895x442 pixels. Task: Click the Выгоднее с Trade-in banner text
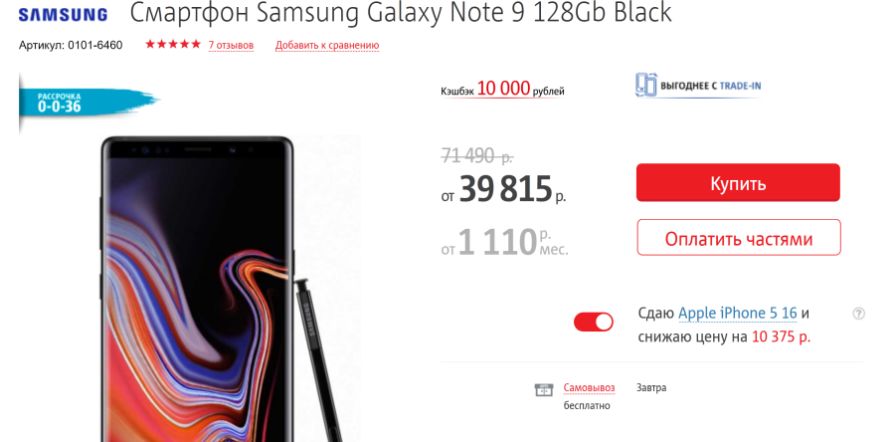pyautogui.click(x=711, y=86)
